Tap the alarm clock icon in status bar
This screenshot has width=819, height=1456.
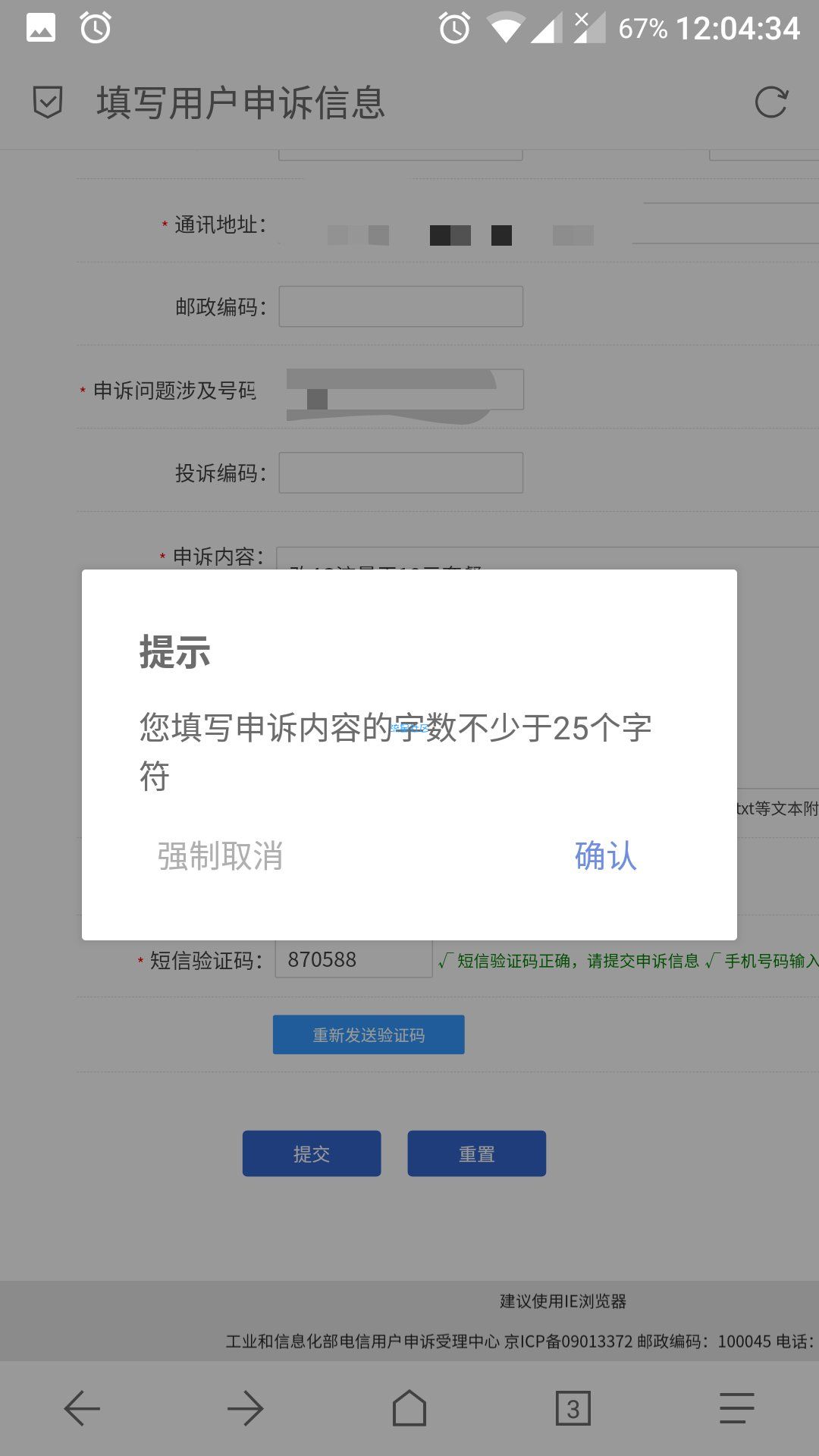tap(96, 28)
